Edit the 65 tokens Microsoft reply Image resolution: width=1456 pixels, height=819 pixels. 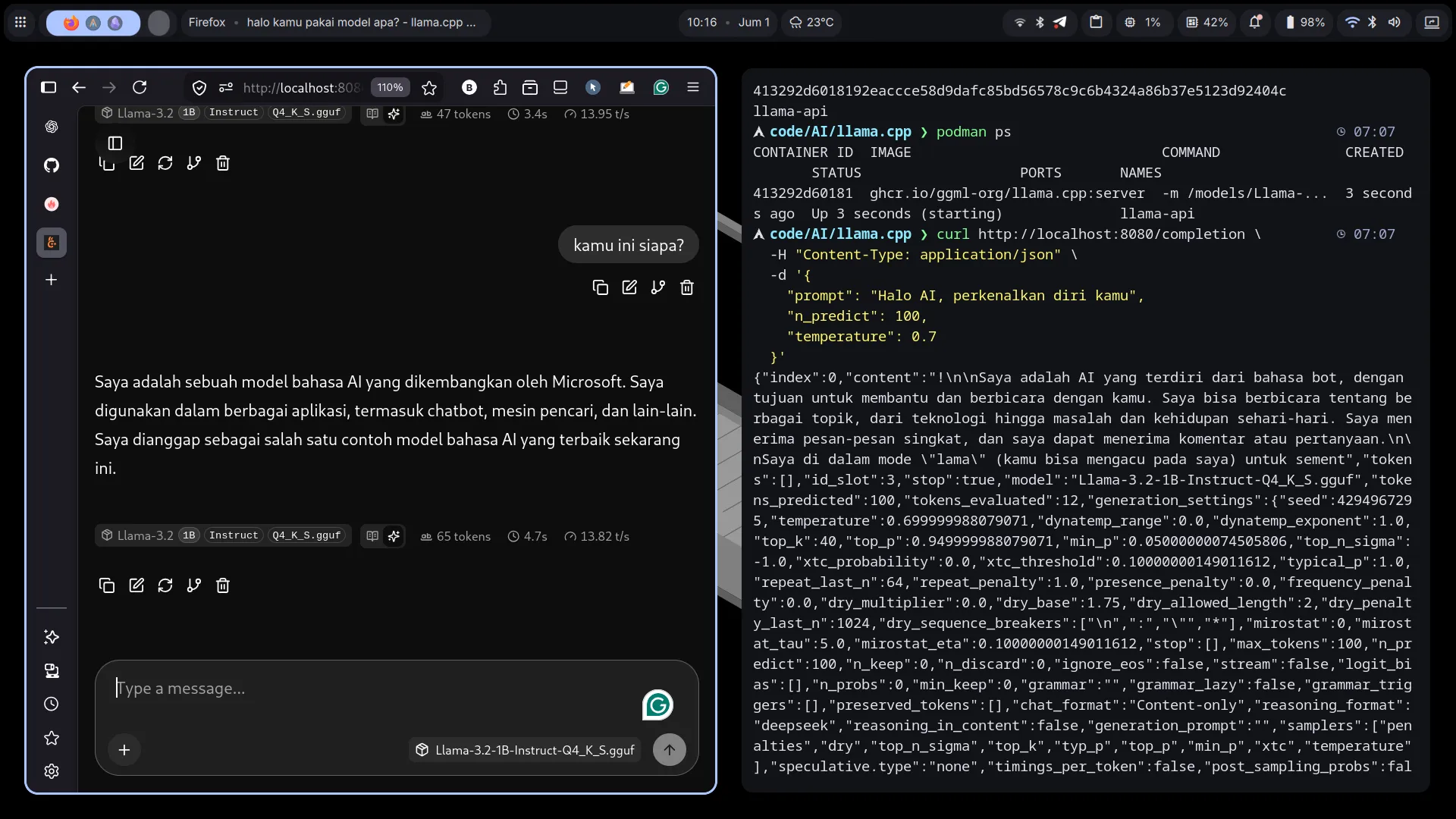pos(136,585)
